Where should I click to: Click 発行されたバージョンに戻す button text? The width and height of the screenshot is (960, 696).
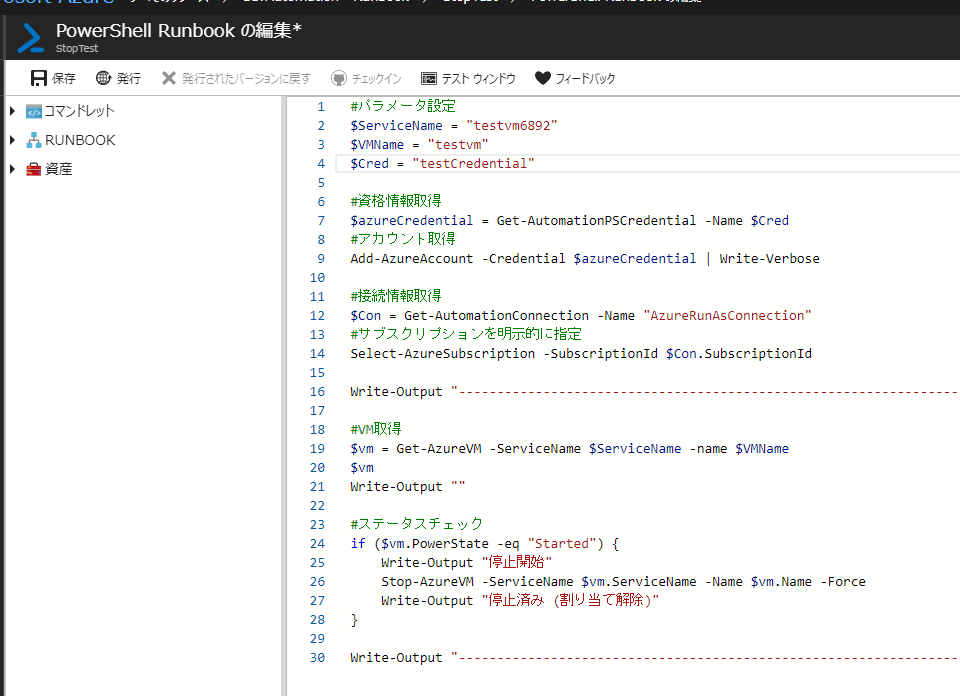[246, 78]
